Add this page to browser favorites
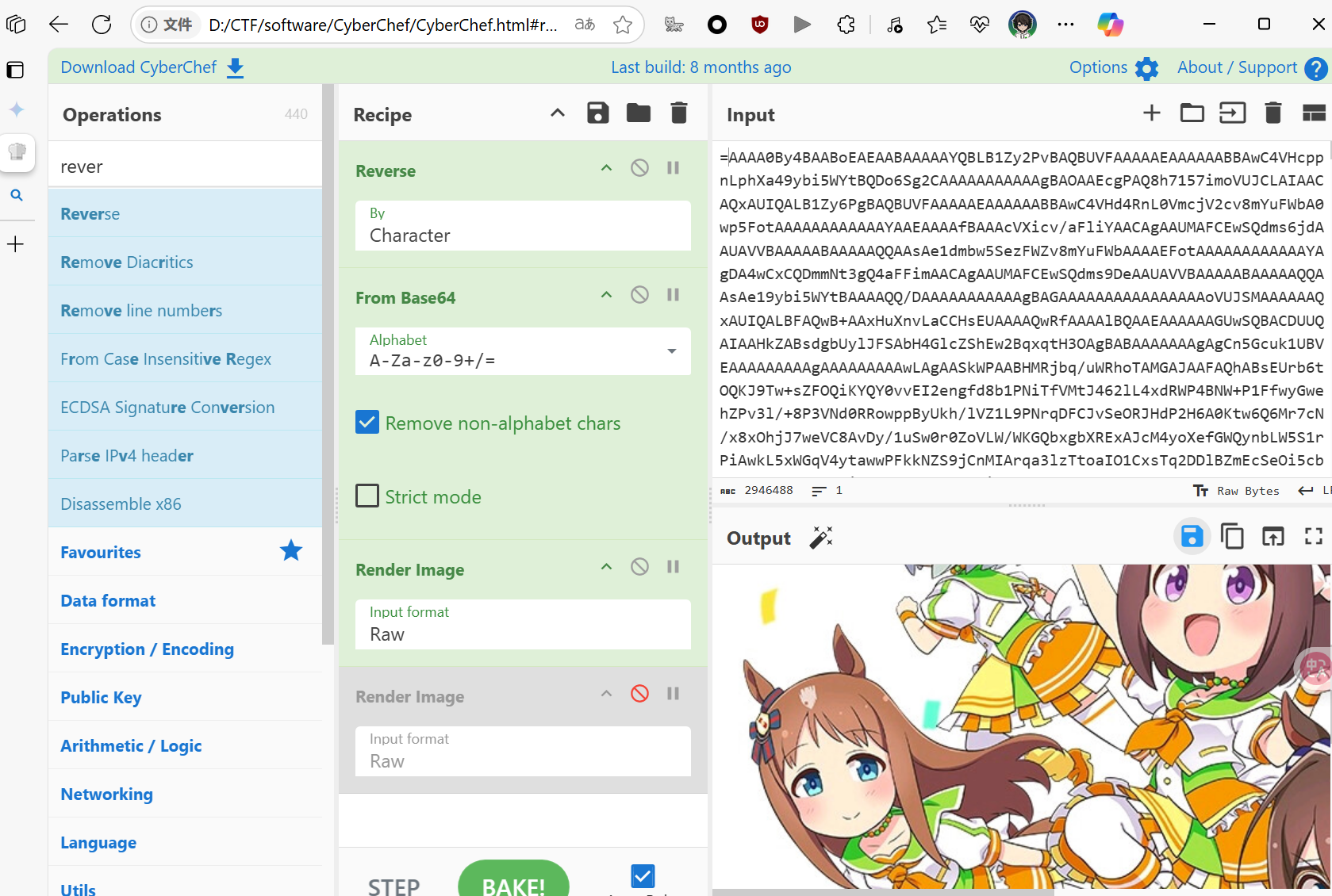1332x896 pixels. 623,25
